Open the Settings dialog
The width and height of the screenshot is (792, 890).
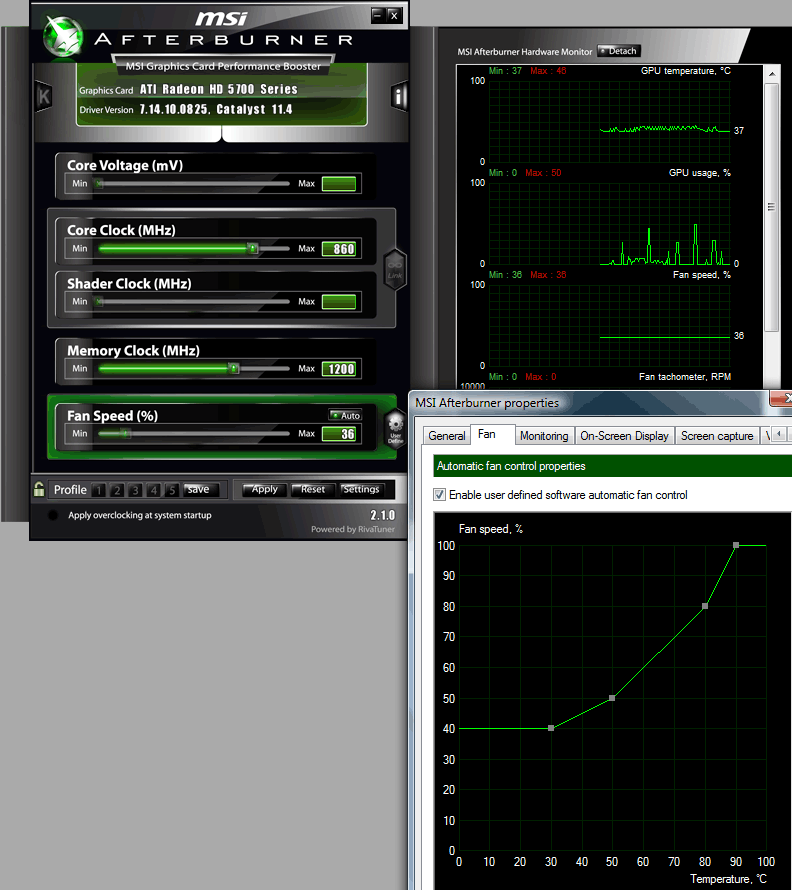361,489
